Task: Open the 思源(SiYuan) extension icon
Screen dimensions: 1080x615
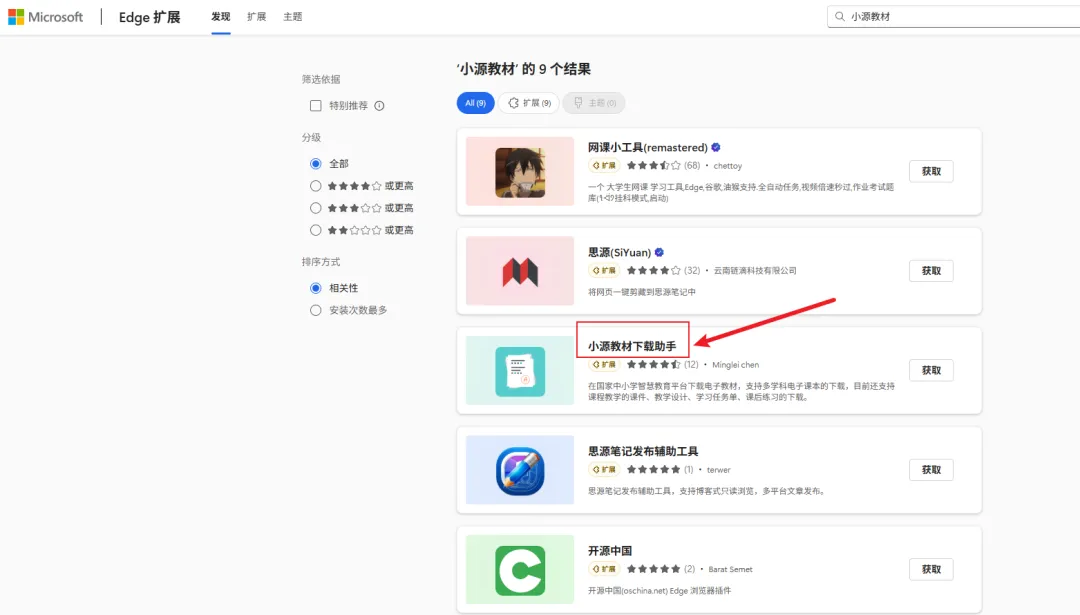Action: [x=520, y=271]
